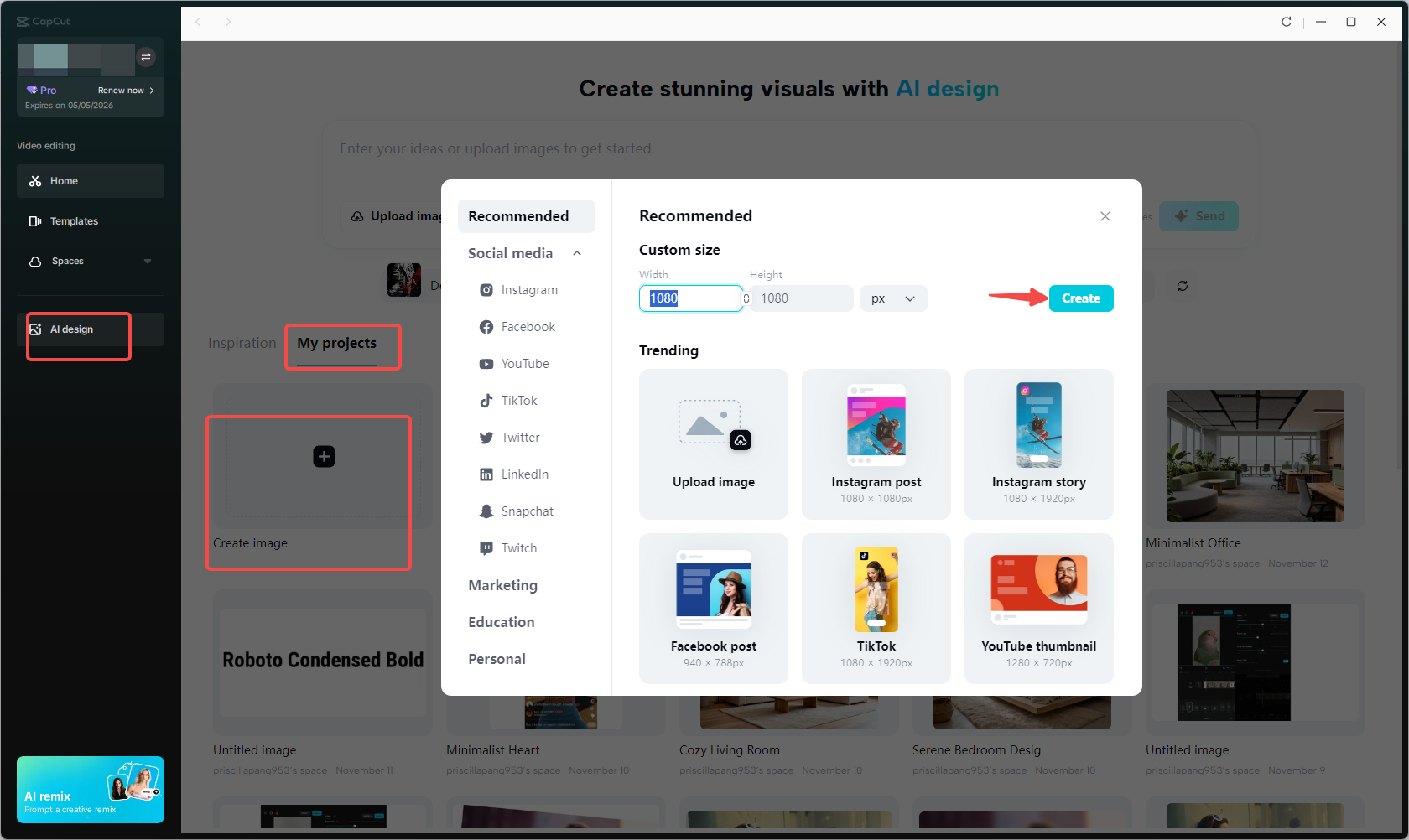Select the Instagram icon in Social media
The image size is (1409, 840).
click(x=486, y=289)
